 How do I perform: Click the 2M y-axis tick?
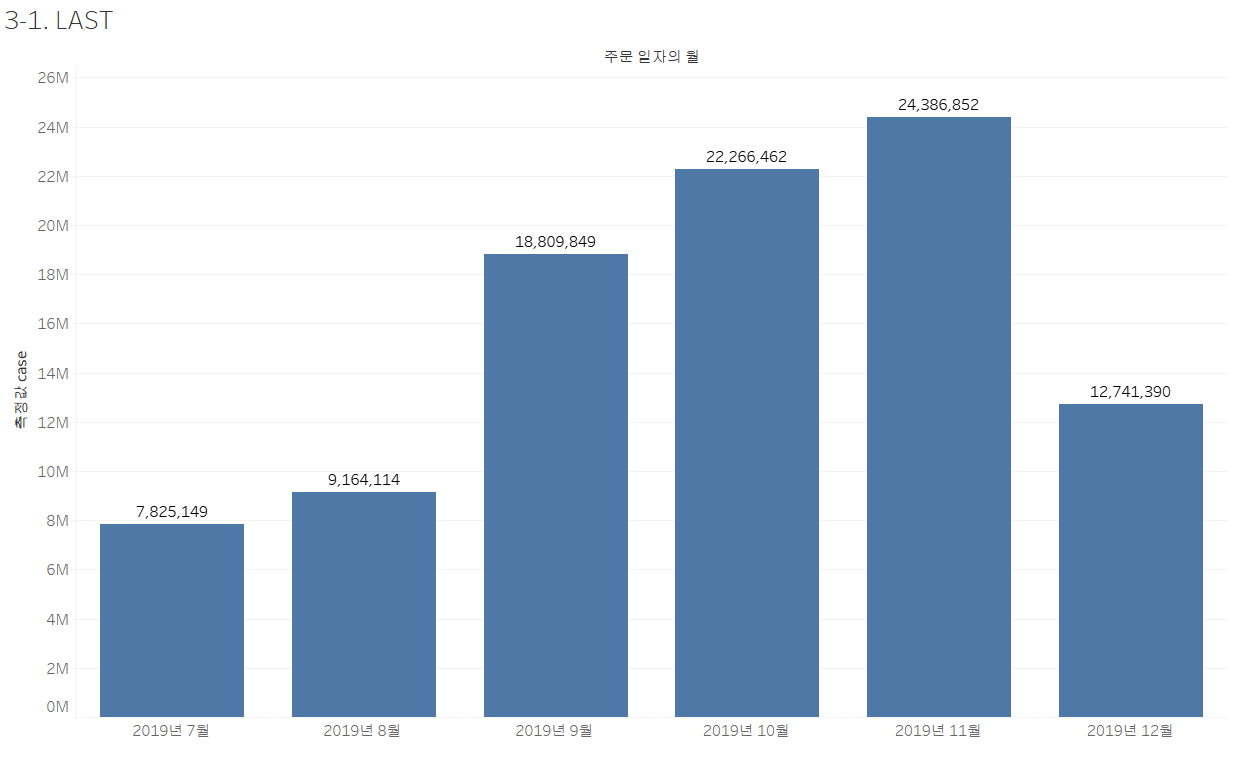coord(57,668)
